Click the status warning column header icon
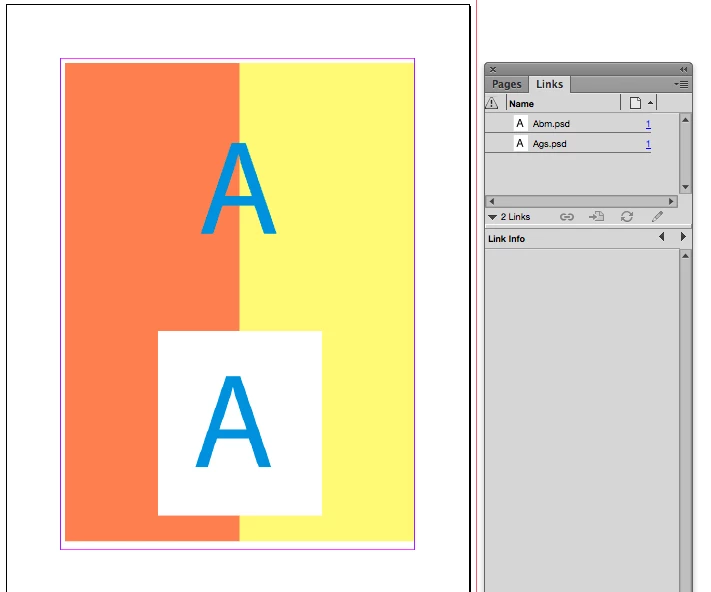Screen dimensions: 711x592 (x=492, y=103)
